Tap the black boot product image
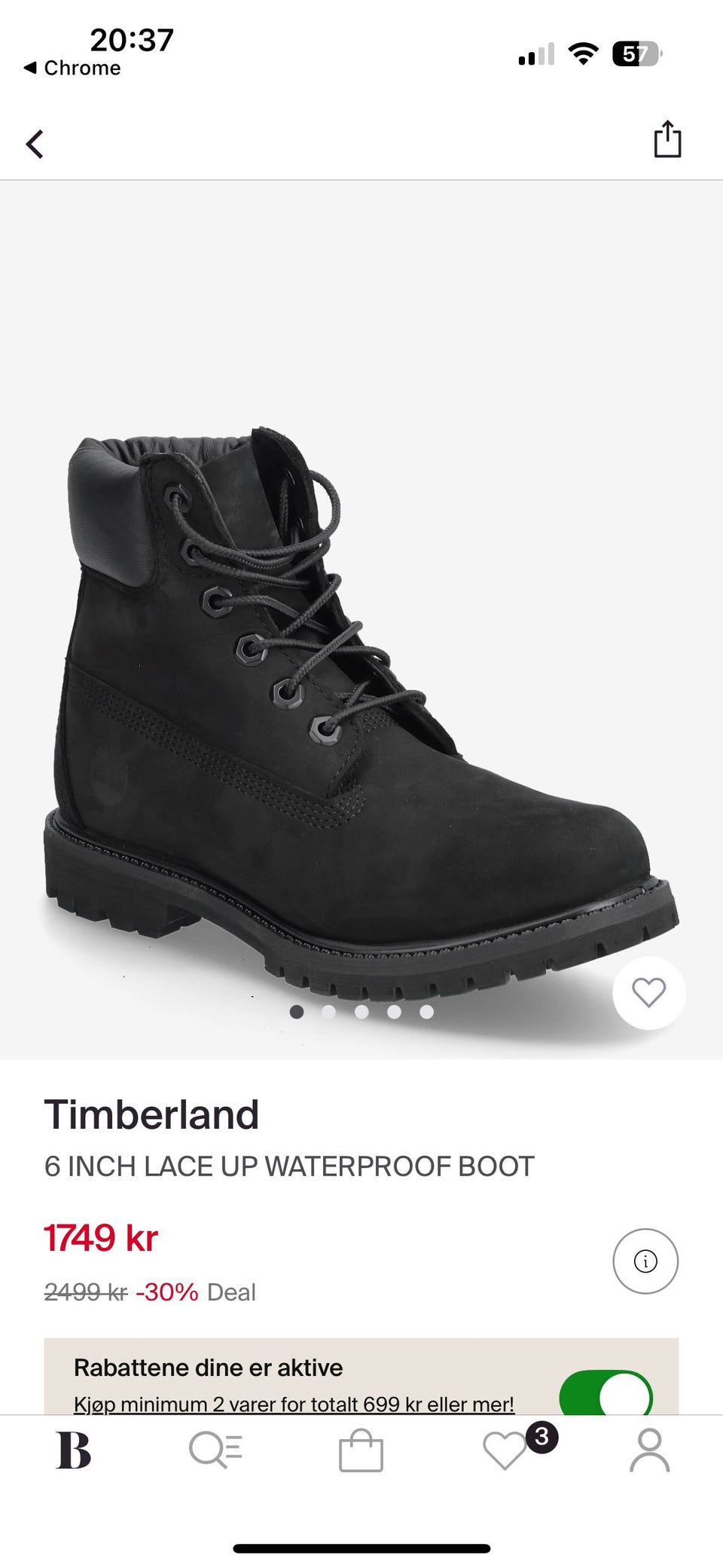723x1568 pixels. [x=361, y=712]
